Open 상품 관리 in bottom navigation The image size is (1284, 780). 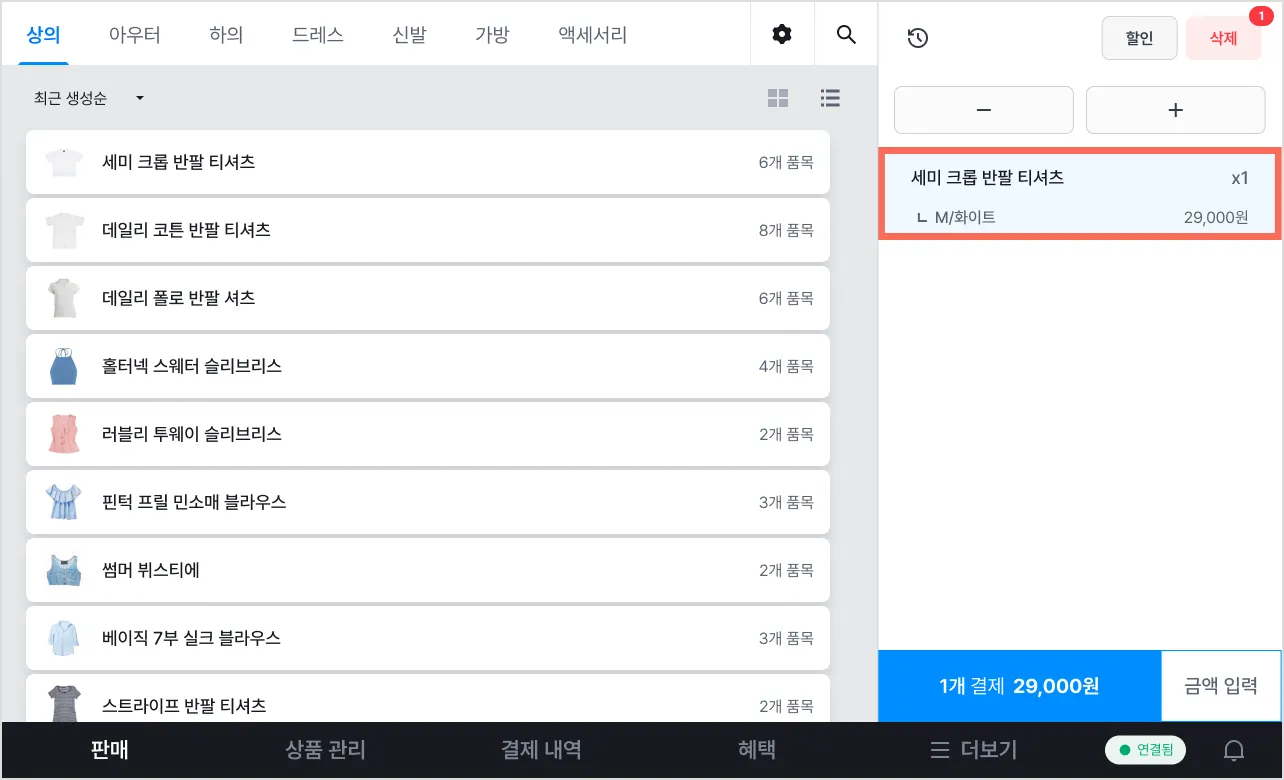pos(325,750)
